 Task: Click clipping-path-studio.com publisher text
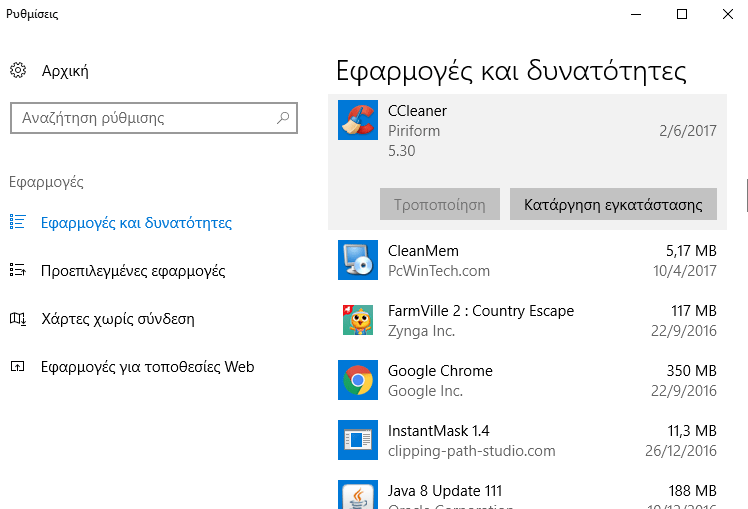(x=472, y=451)
